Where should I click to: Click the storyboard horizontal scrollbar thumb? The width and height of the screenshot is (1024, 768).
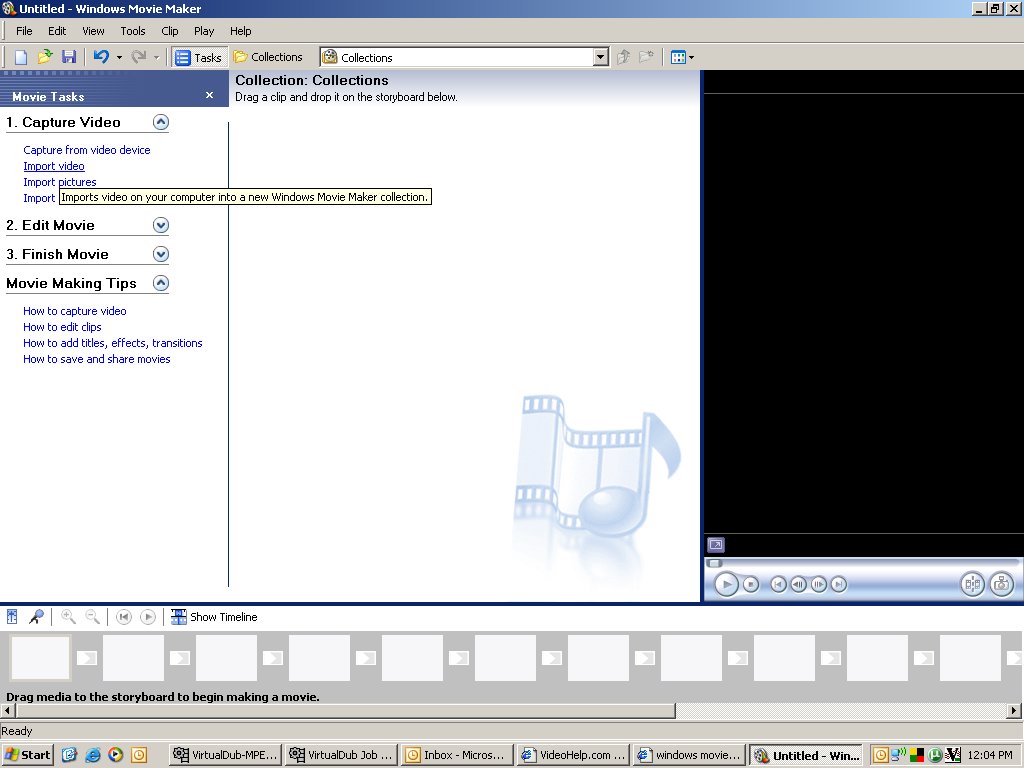coord(345,711)
